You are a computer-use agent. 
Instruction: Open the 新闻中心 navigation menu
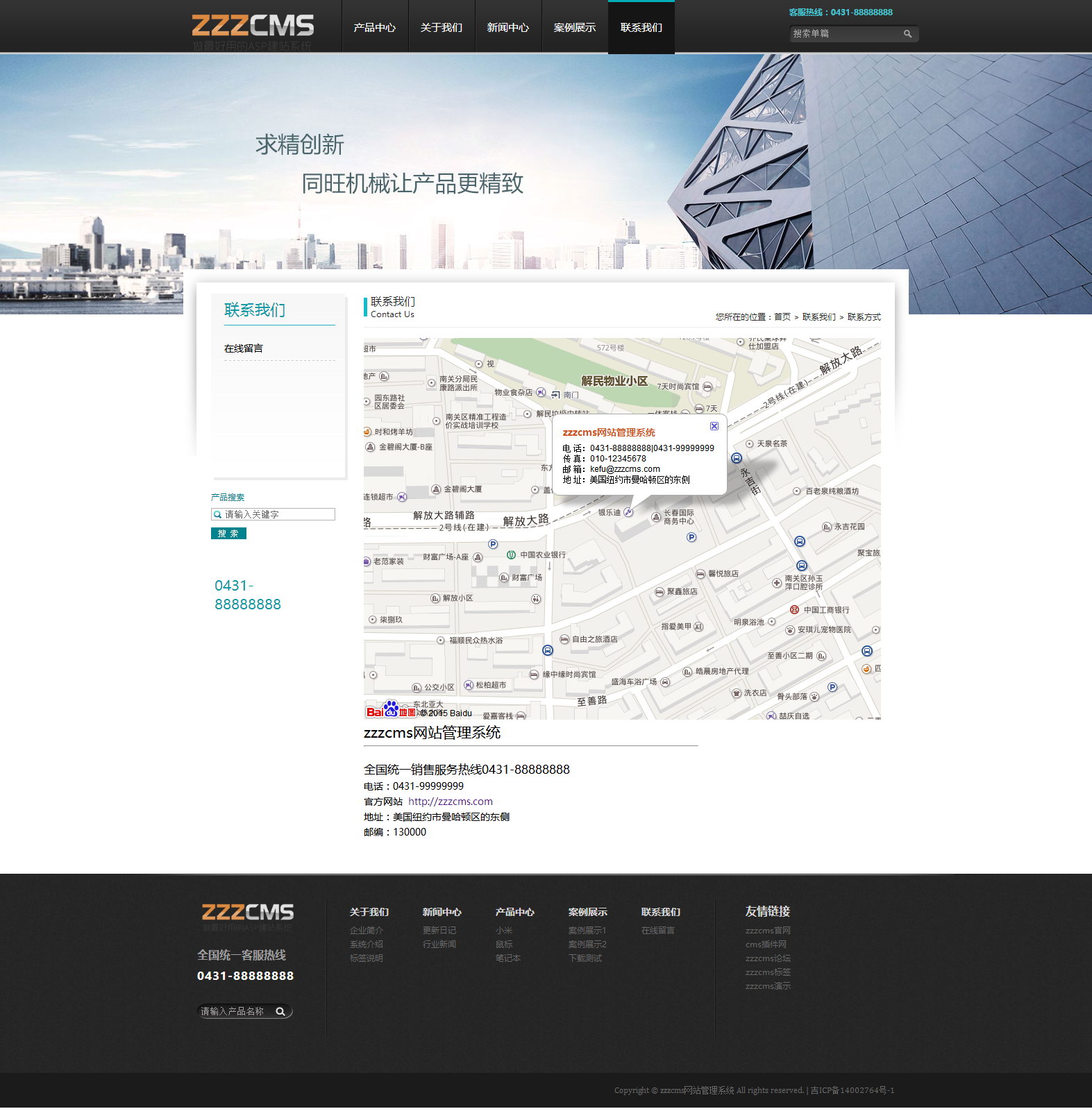tap(508, 27)
